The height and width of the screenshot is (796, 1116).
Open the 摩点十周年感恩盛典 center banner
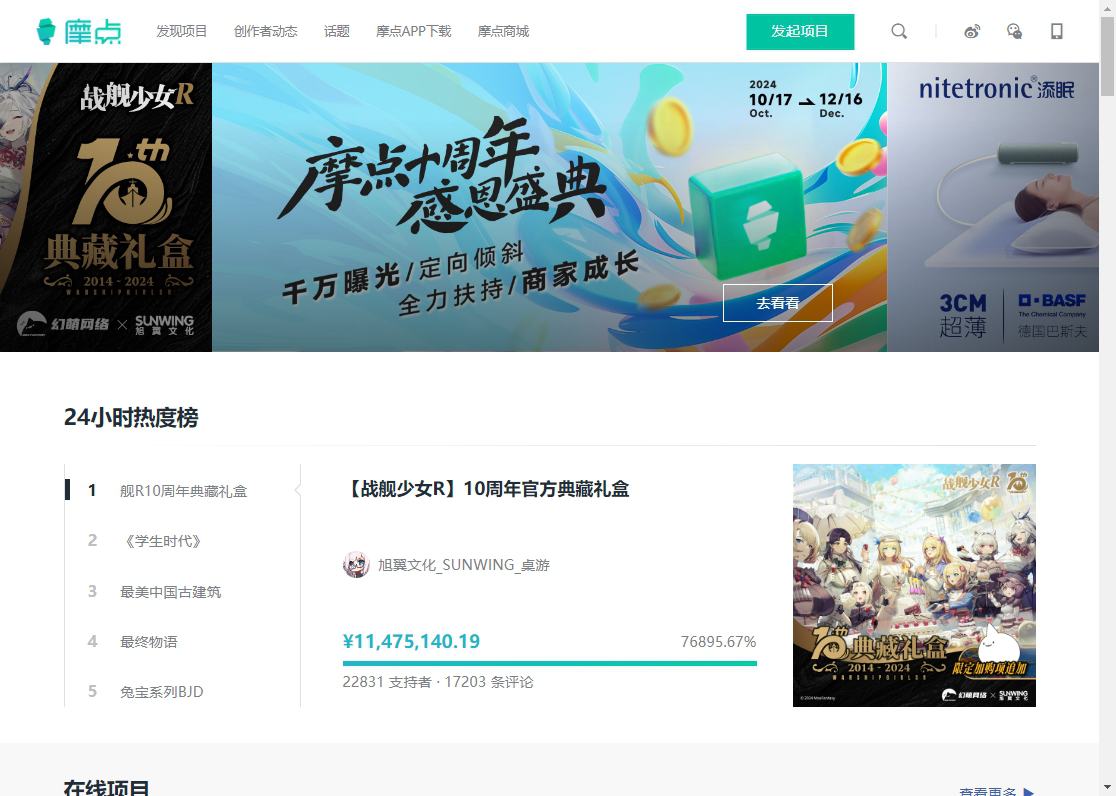pos(549,207)
